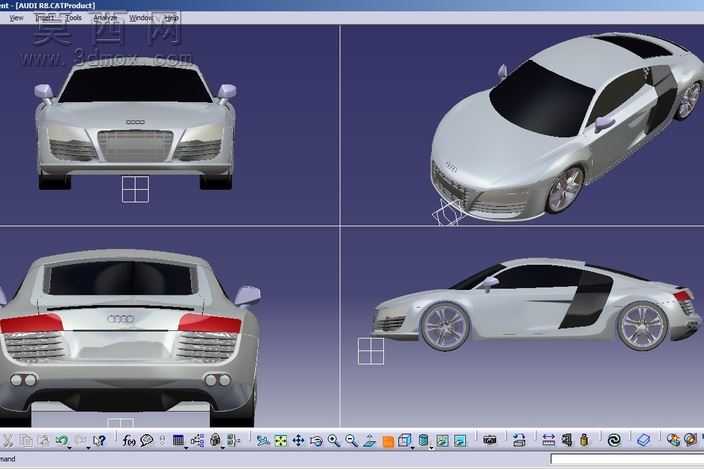Open the Formula f(x) tool
The image size is (704, 469).
pos(129,441)
